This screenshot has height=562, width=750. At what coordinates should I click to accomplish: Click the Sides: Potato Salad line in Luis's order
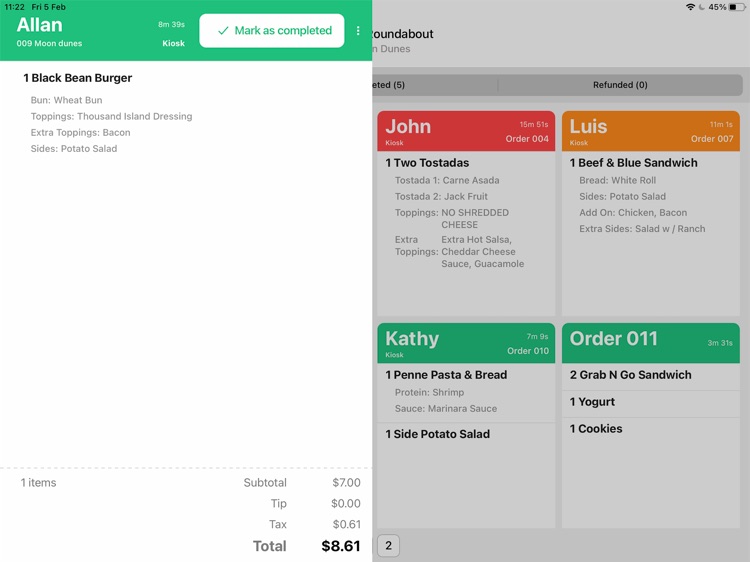[622, 197]
